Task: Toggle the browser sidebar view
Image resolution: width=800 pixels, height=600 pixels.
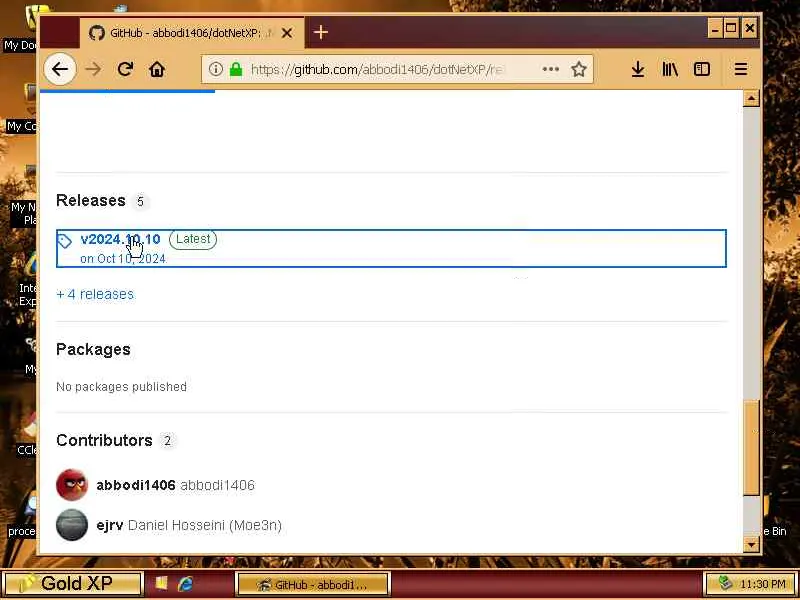Action: click(x=702, y=69)
